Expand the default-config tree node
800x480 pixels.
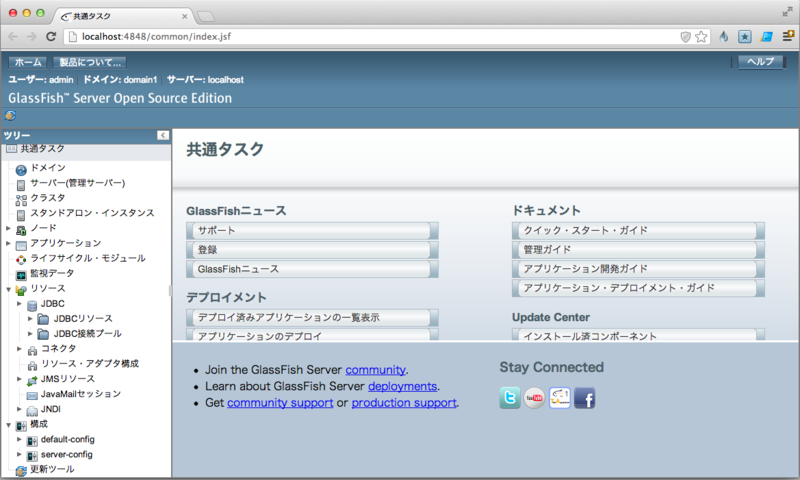tap(19, 439)
